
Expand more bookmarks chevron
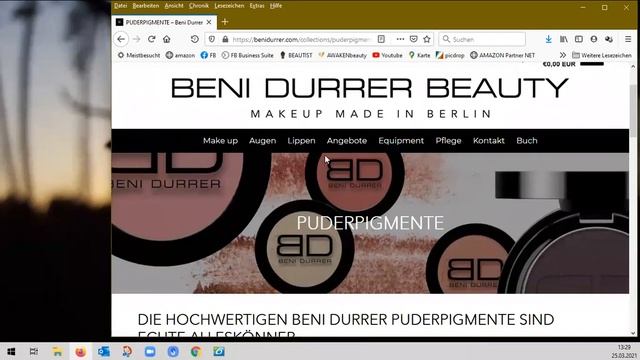(x=563, y=55)
